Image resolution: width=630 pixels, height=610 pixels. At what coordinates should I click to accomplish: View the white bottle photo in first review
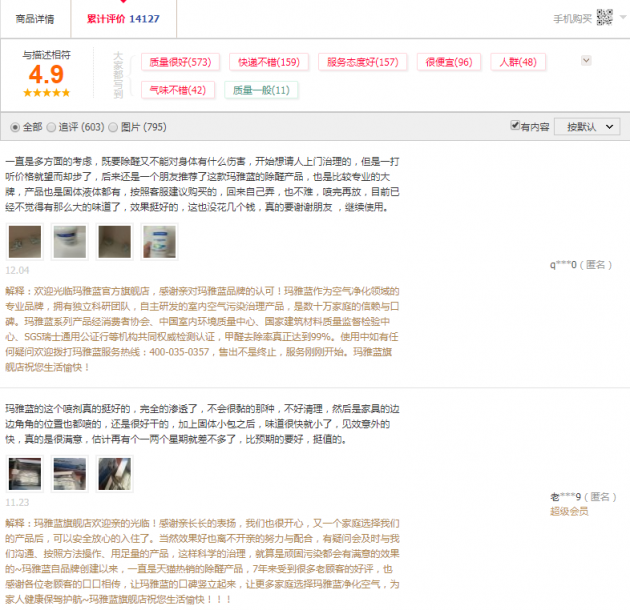pyautogui.click(x=159, y=241)
